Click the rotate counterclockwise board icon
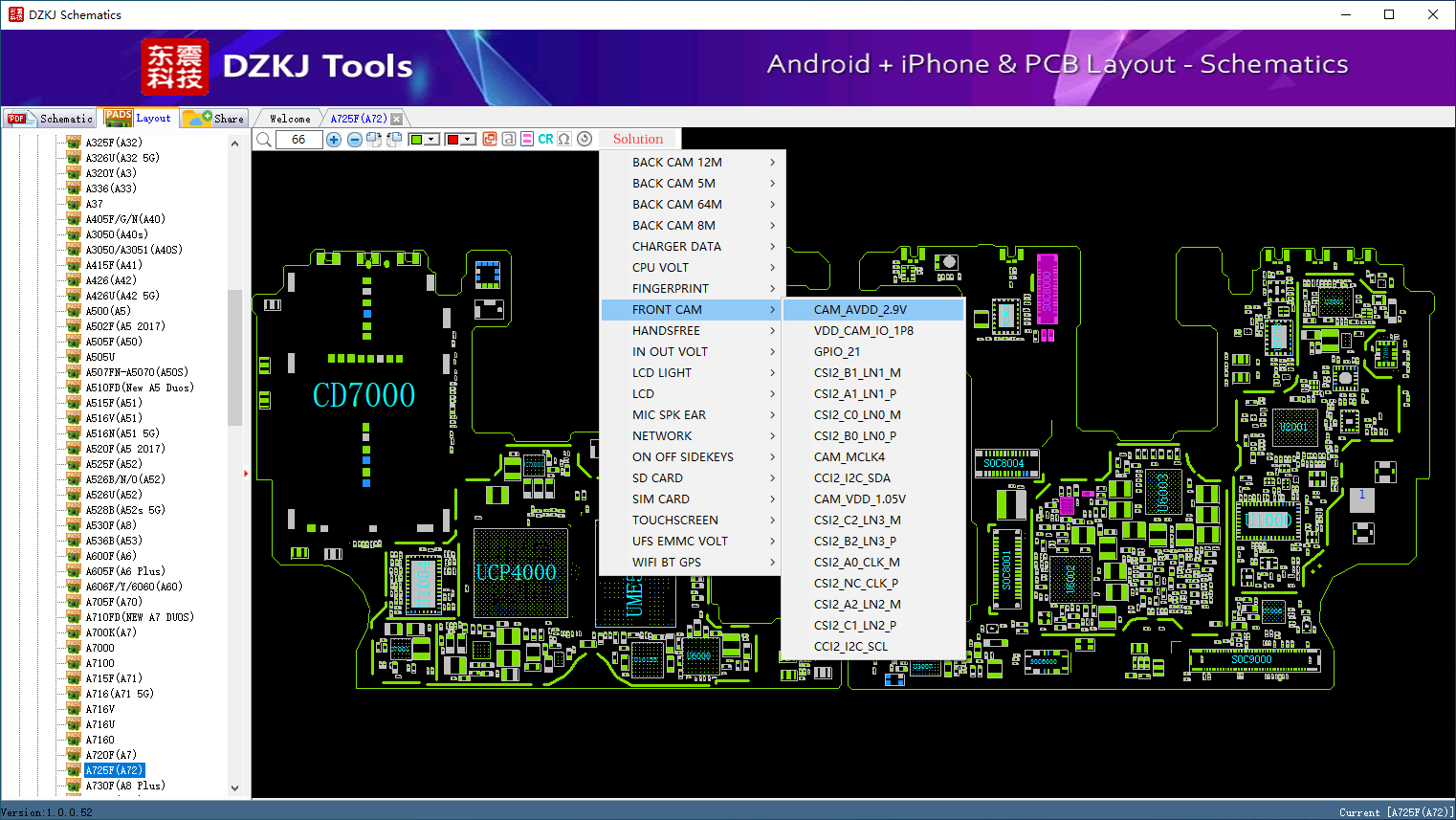 392,140
